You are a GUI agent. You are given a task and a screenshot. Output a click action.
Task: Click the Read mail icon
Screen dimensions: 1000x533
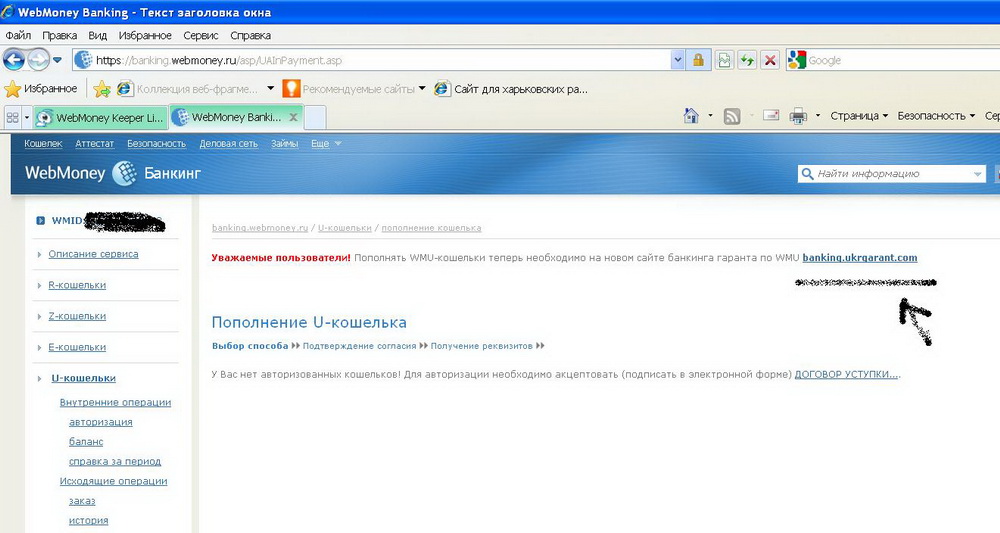click(771, 116)
